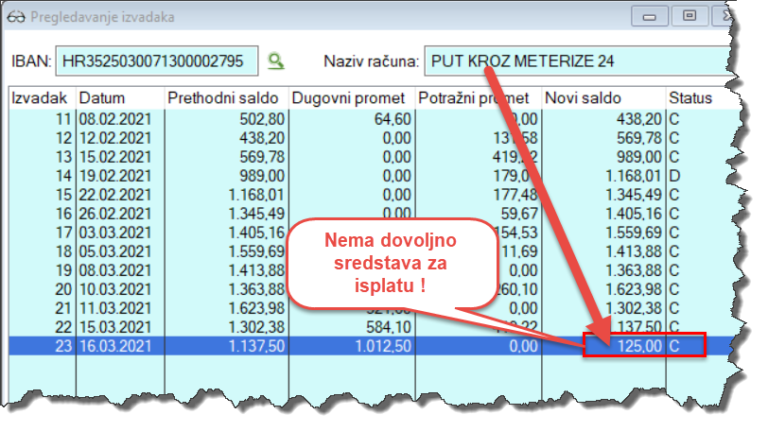768x432 pixels.
Task: Select date 10.03.2021 in row 20
Action: 116,289
